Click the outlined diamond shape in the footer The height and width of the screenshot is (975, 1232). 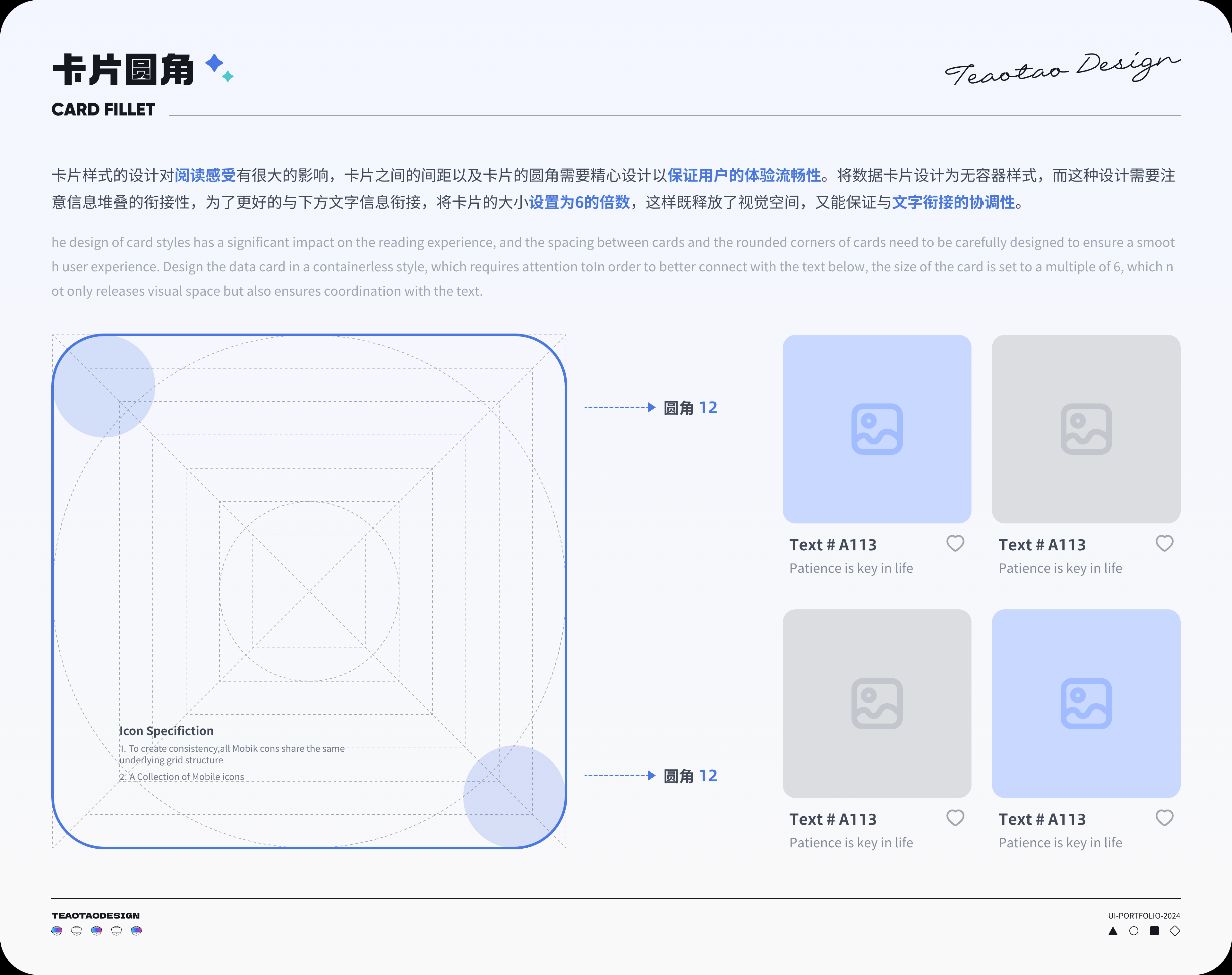(1175, 931)
